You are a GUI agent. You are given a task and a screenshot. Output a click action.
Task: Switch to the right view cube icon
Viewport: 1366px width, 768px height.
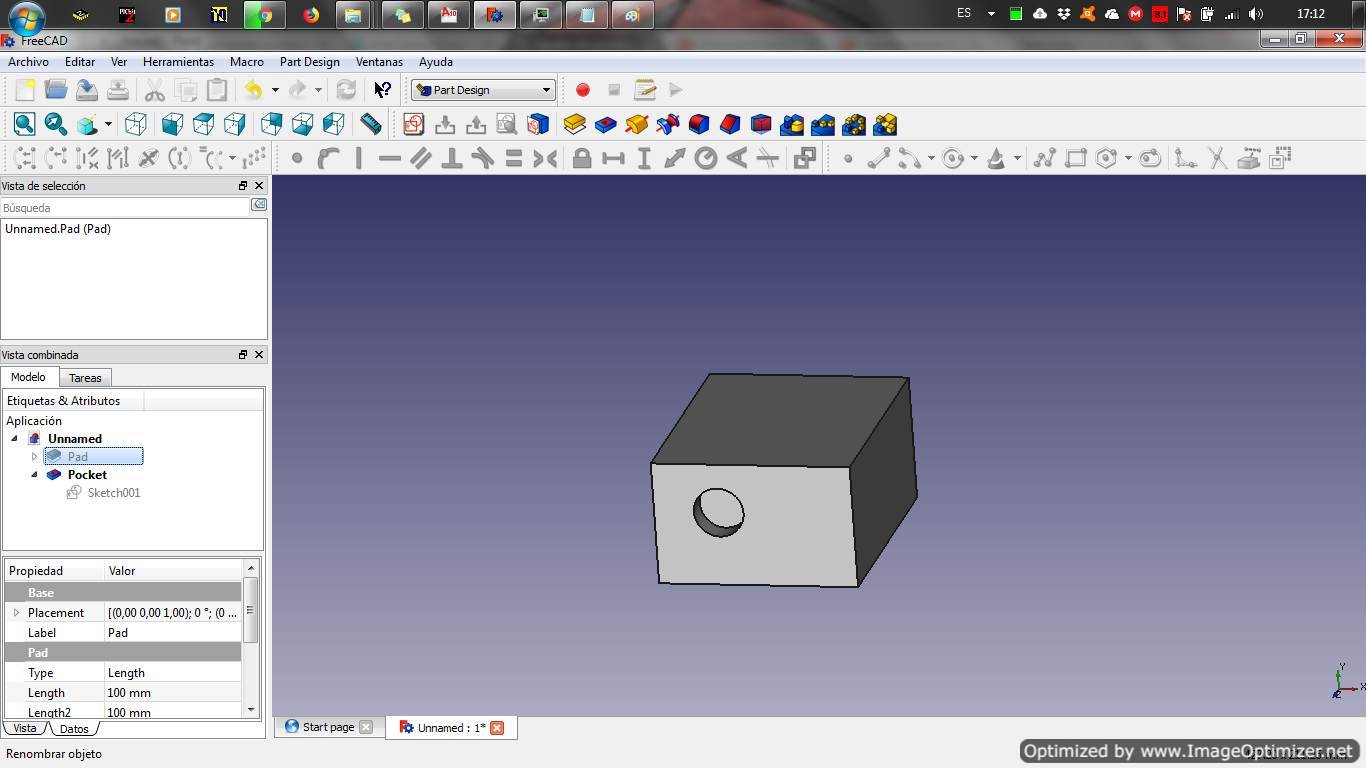click(234, 124)
